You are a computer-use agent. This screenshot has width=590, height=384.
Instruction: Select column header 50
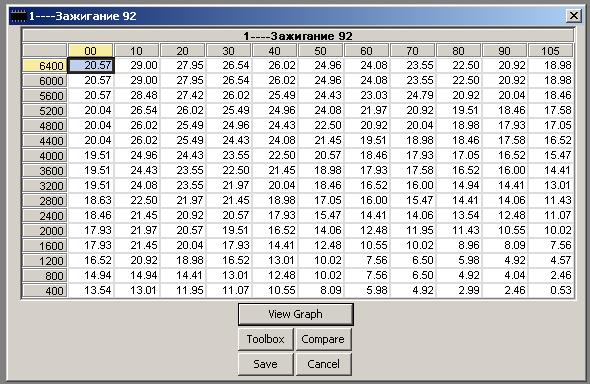[x=320, y=50]
